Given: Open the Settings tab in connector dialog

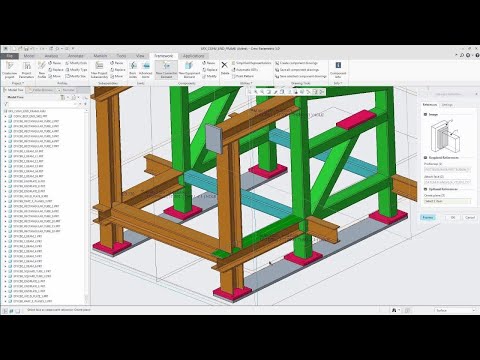Looking at the screenshot, I should (x=447, y=105).
